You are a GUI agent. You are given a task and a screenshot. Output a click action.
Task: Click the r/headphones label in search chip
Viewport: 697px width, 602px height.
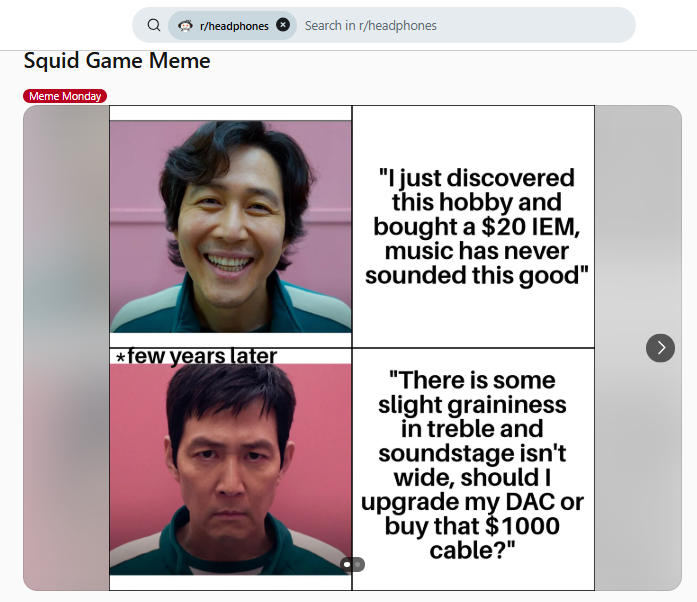(x=234, y=26)
